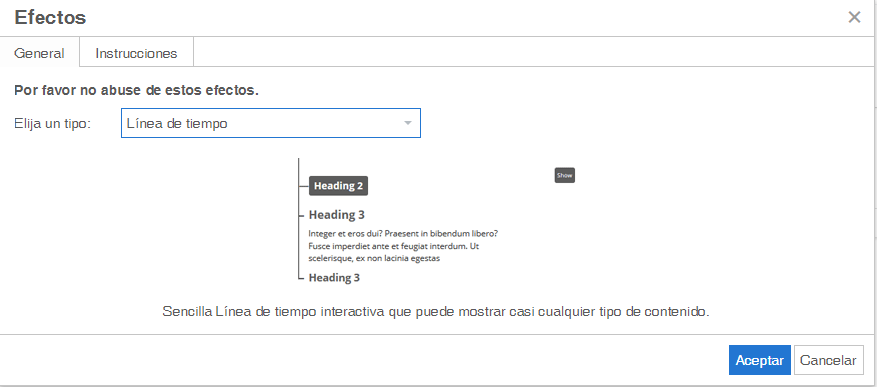Click the gray dropdown arrow of the type selector
The width and height of the screenshot is (877, 387).
click(408, 123)
